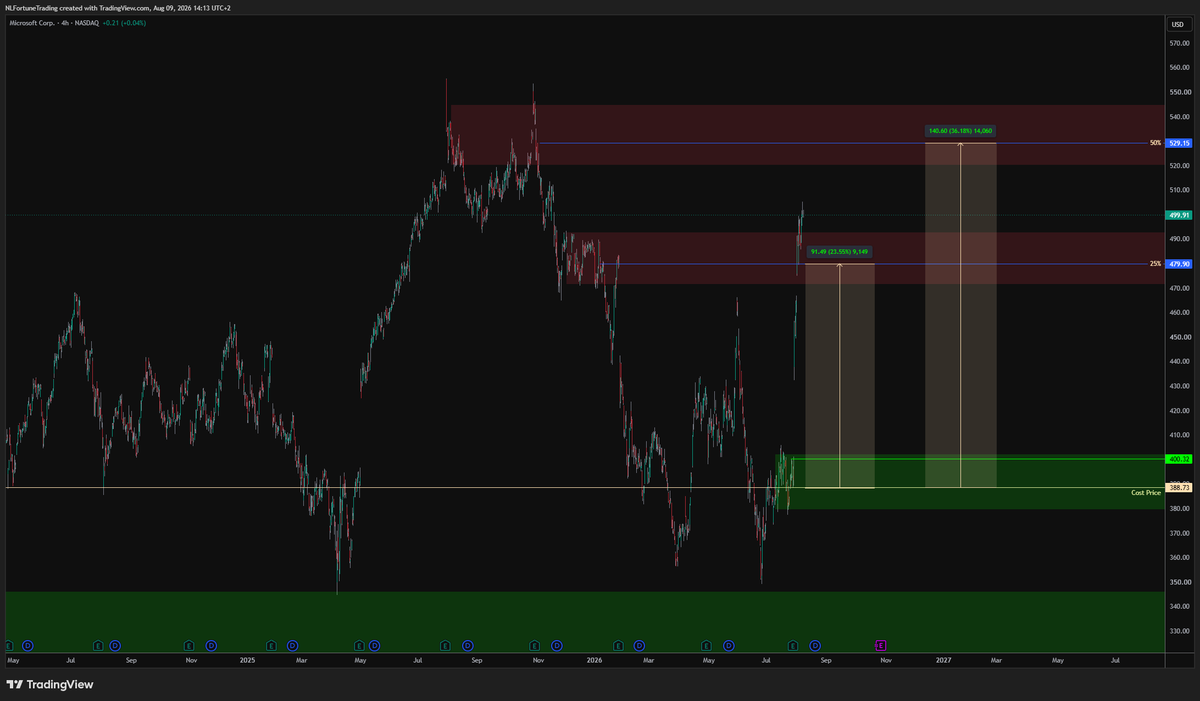Click the 510.00 price axis label
The image size is (1200, 701).
1178,190
